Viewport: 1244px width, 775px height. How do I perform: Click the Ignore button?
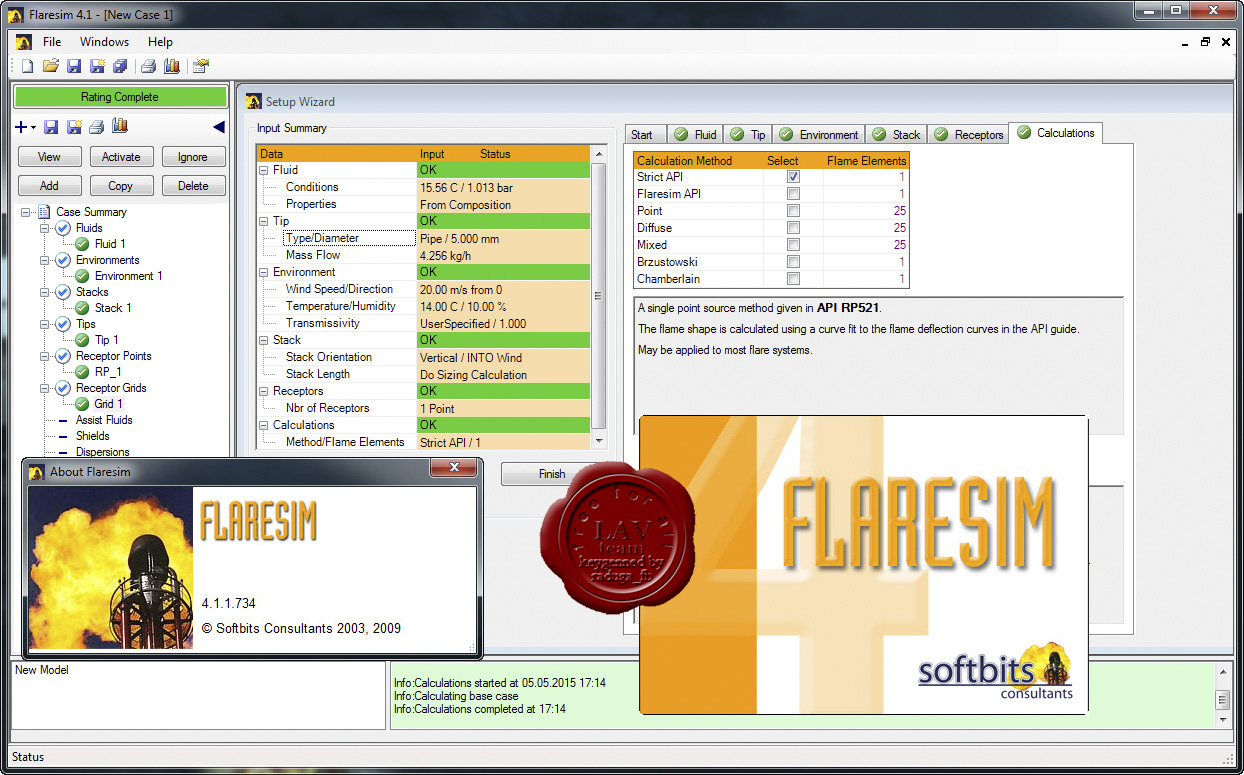coord(193,157)
